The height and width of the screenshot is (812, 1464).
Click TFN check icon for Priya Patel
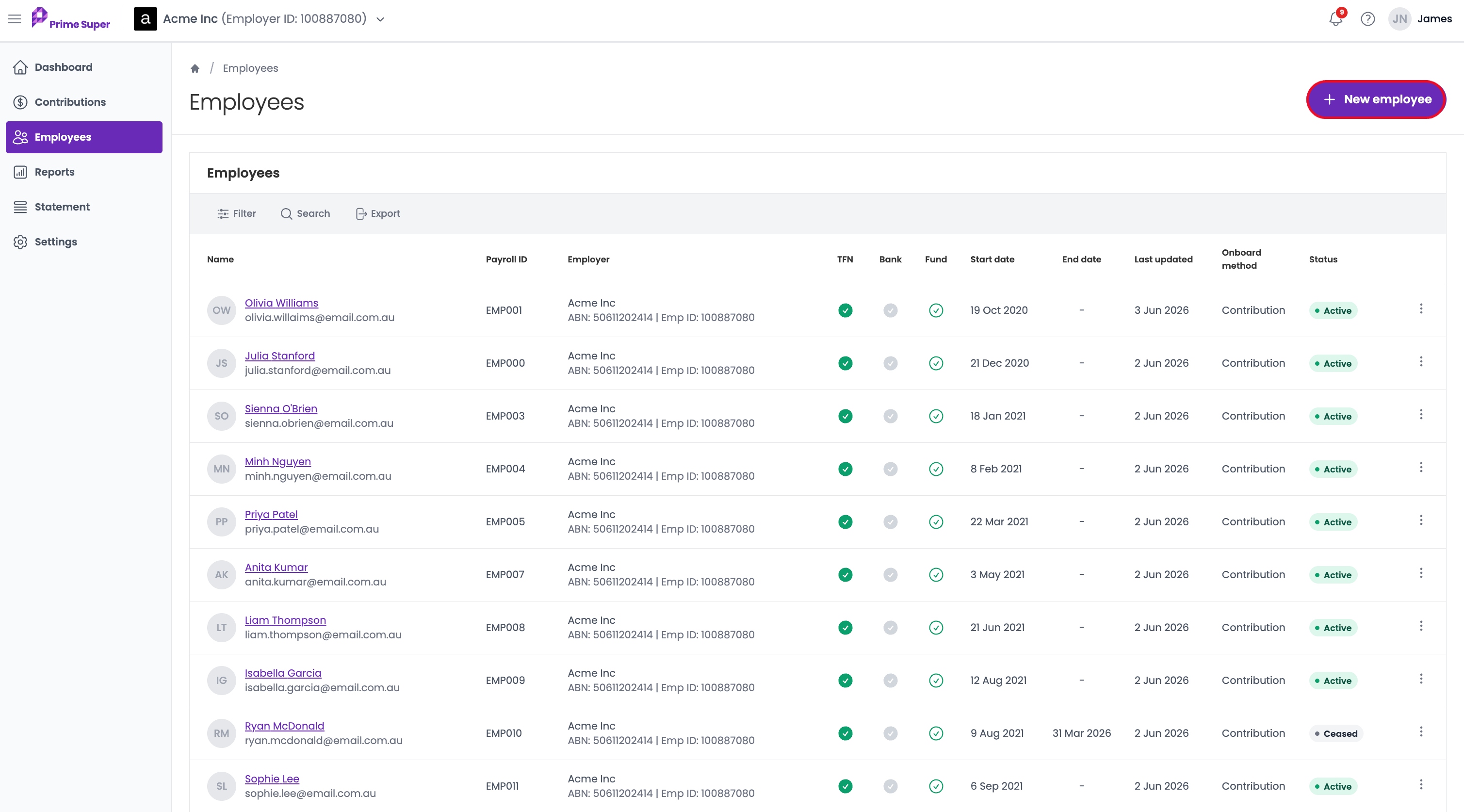point(845,521)
